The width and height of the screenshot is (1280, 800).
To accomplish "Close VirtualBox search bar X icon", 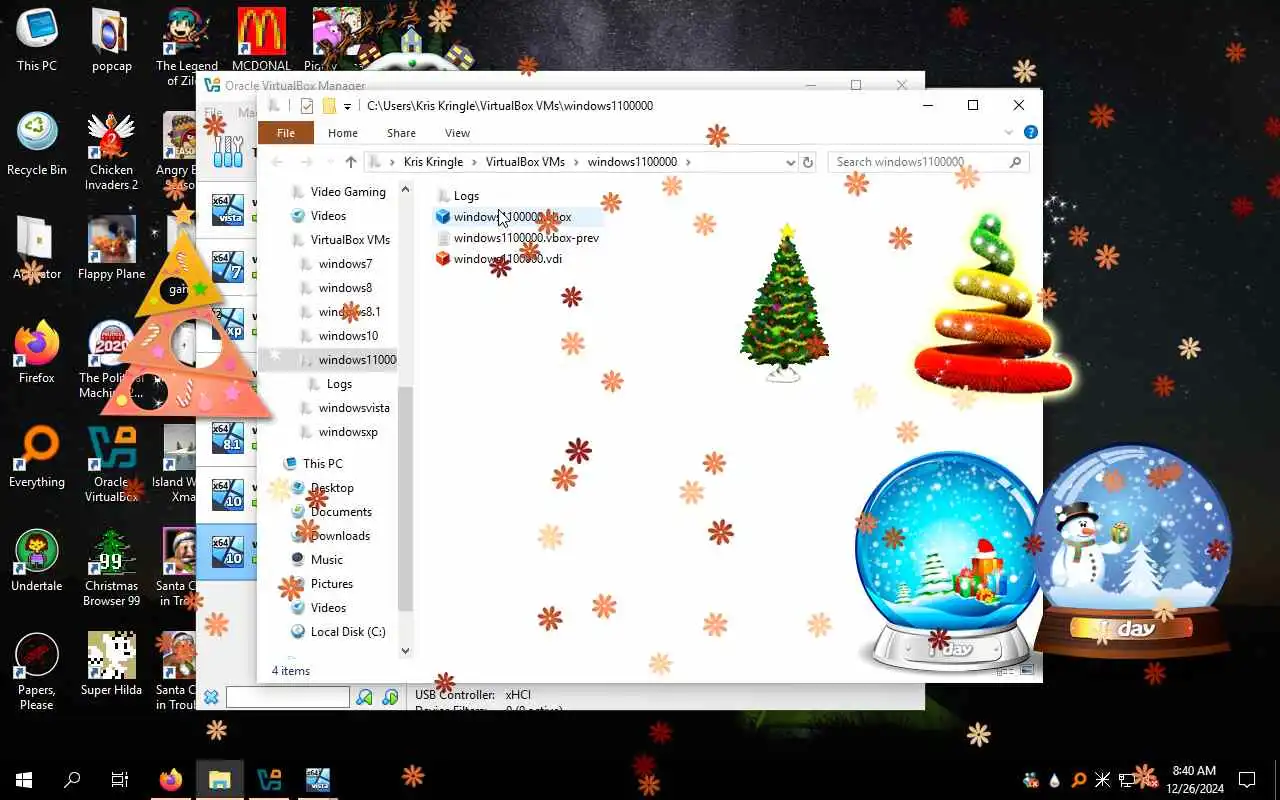I will pos(211,697).
